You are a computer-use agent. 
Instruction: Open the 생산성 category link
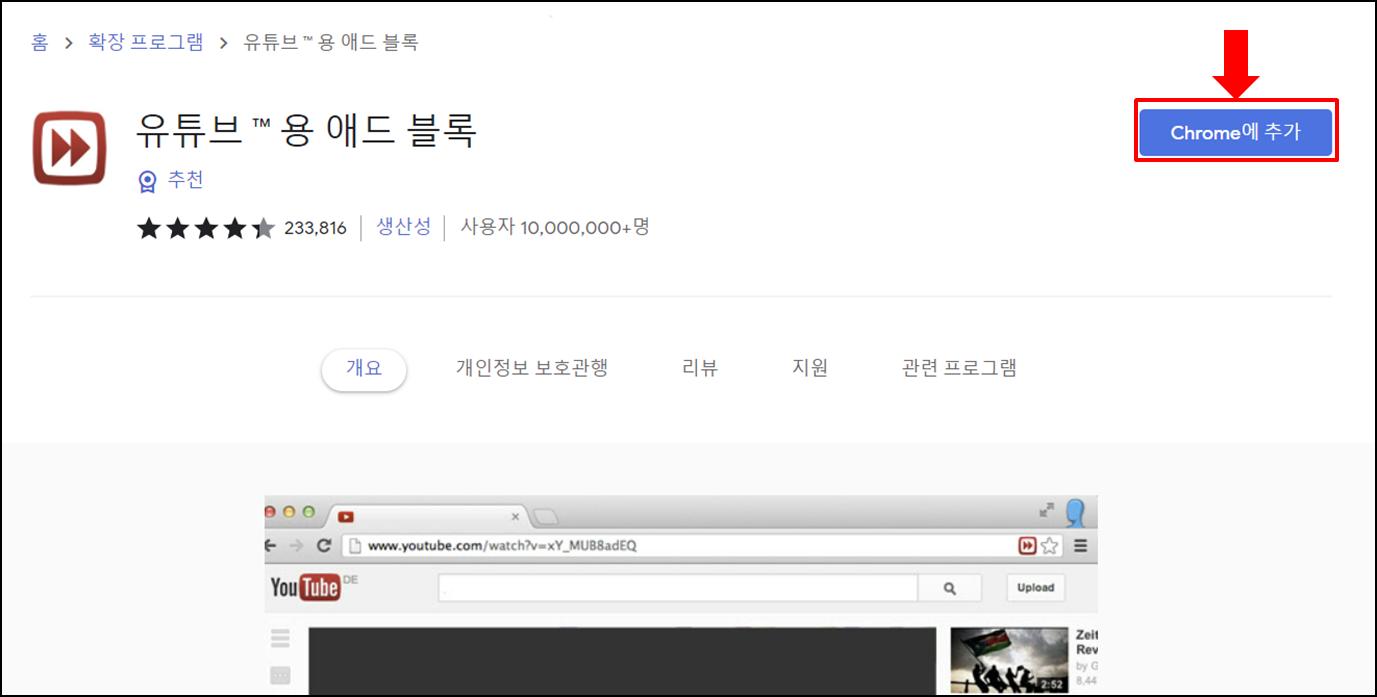(404, 227)
